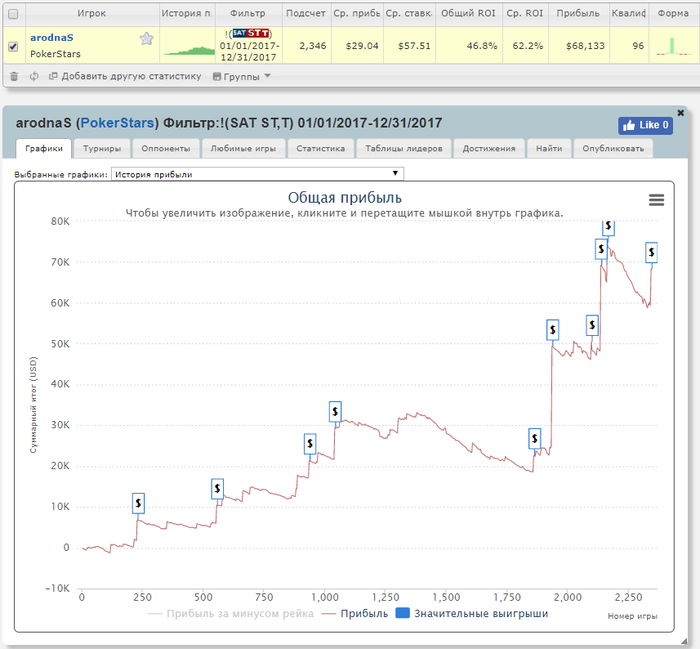
Task: Sort by the Игрок column header
Action: (92, 13)
